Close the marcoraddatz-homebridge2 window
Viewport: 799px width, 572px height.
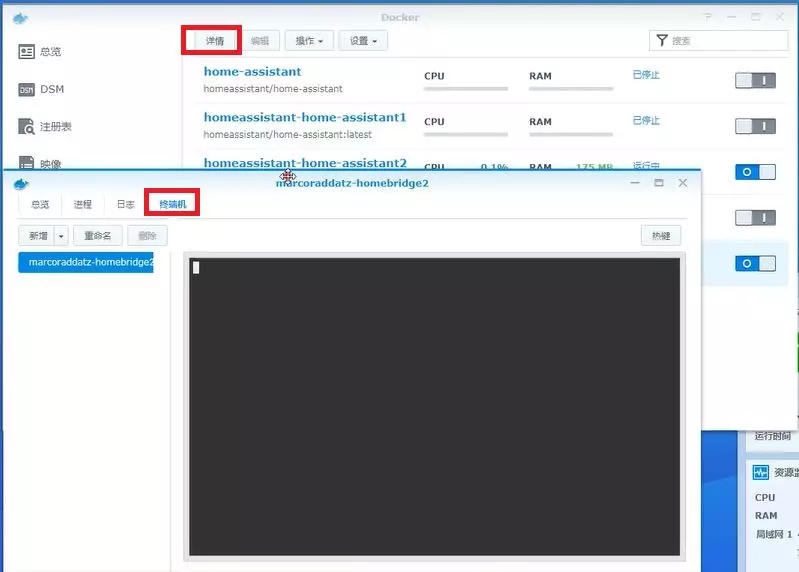pyautogui.click(x=683, y=182)
